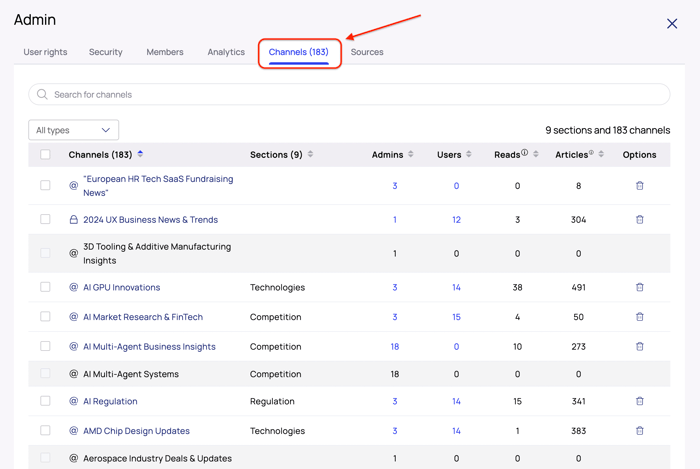
Task: Open the AI Multi-Agent Business Insights channel
Action: (149, 347)
